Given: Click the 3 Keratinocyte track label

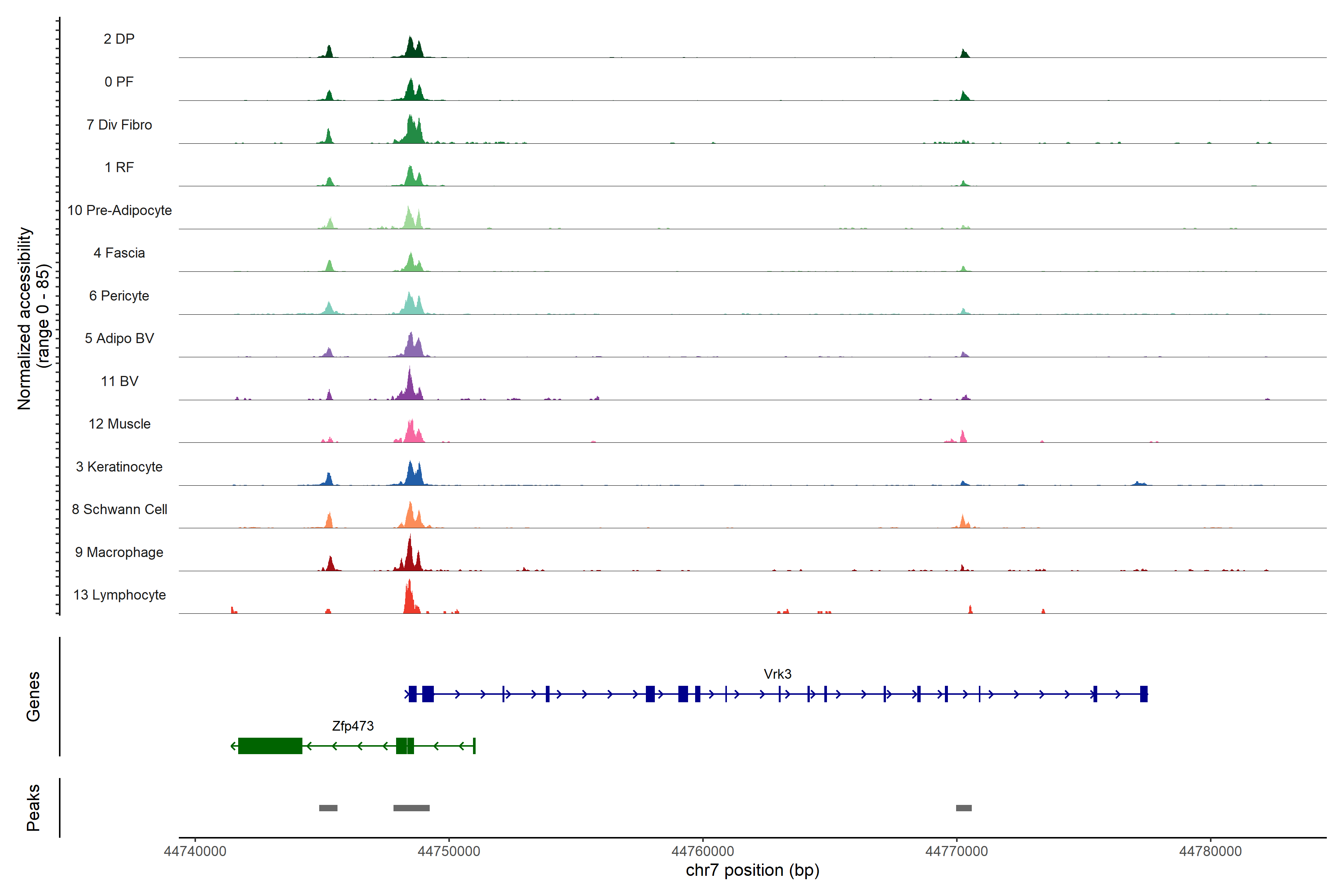Looking at the screenshot, I should 119,467.
